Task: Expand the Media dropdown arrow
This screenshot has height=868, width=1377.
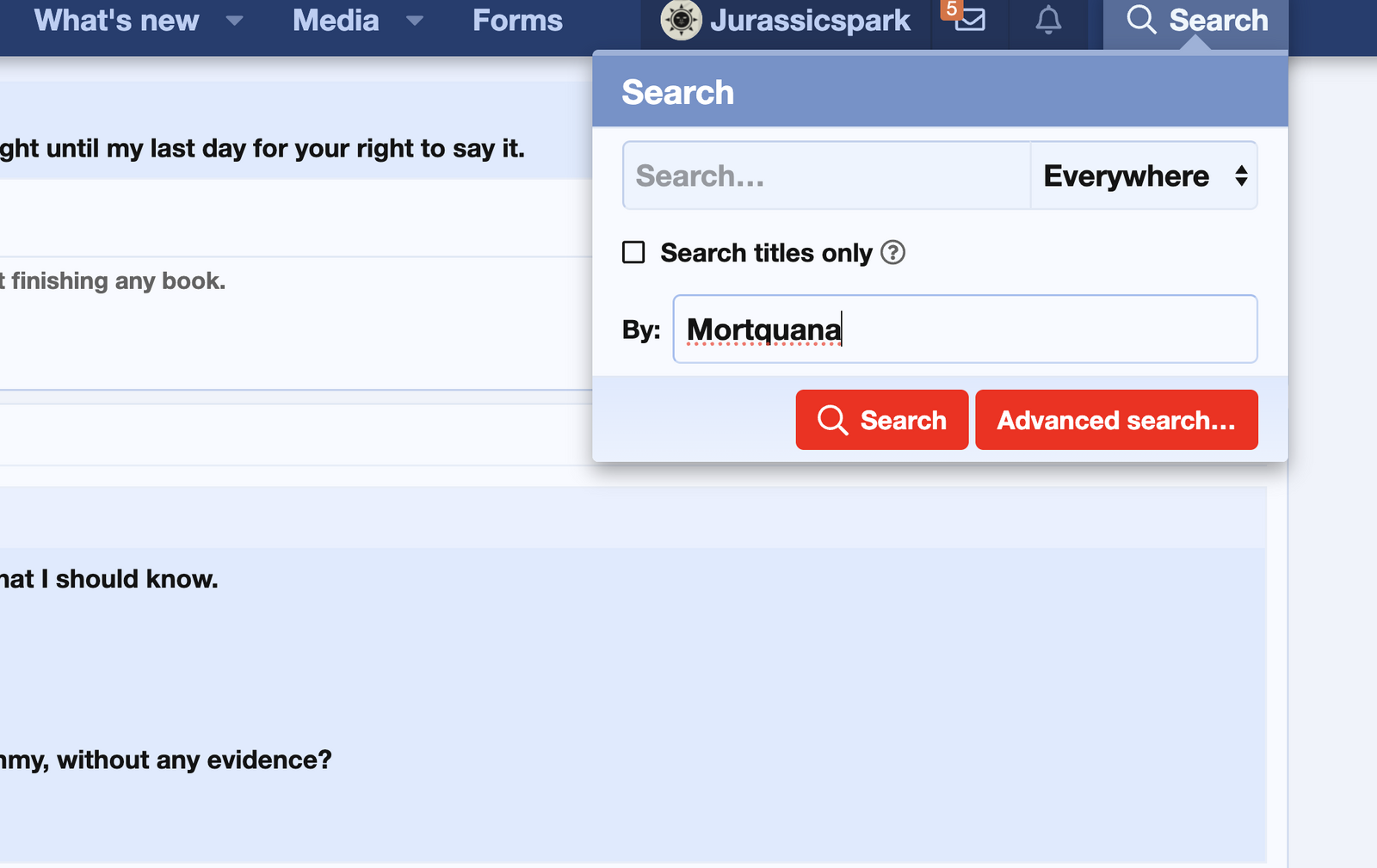Action: click(415, 21)
